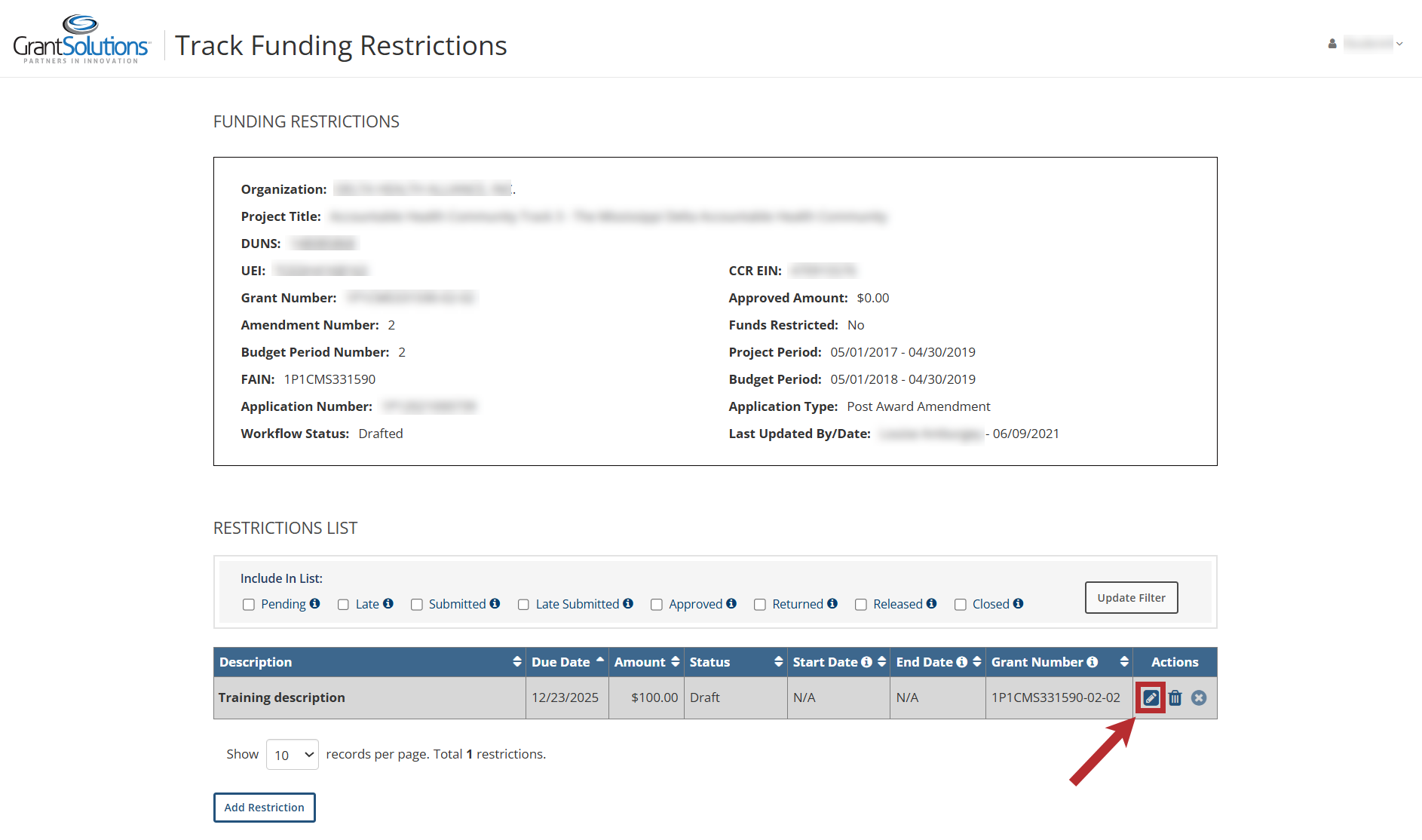Click the info icon next to Closed
The height and width of the screenshot is (840, 1422).
[x=1018, y=603]
